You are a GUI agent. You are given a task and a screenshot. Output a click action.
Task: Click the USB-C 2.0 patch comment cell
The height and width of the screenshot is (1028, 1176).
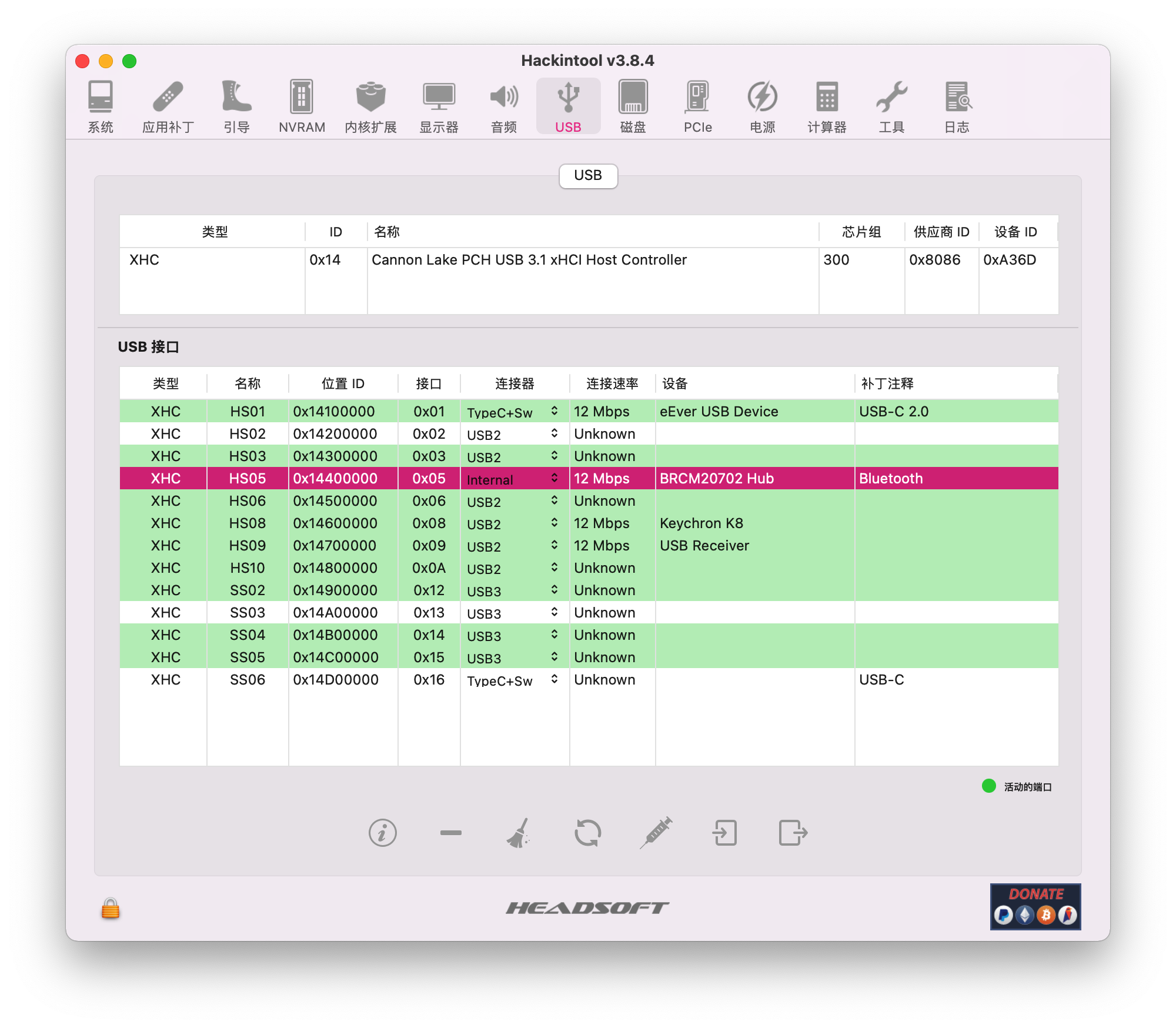957,412
